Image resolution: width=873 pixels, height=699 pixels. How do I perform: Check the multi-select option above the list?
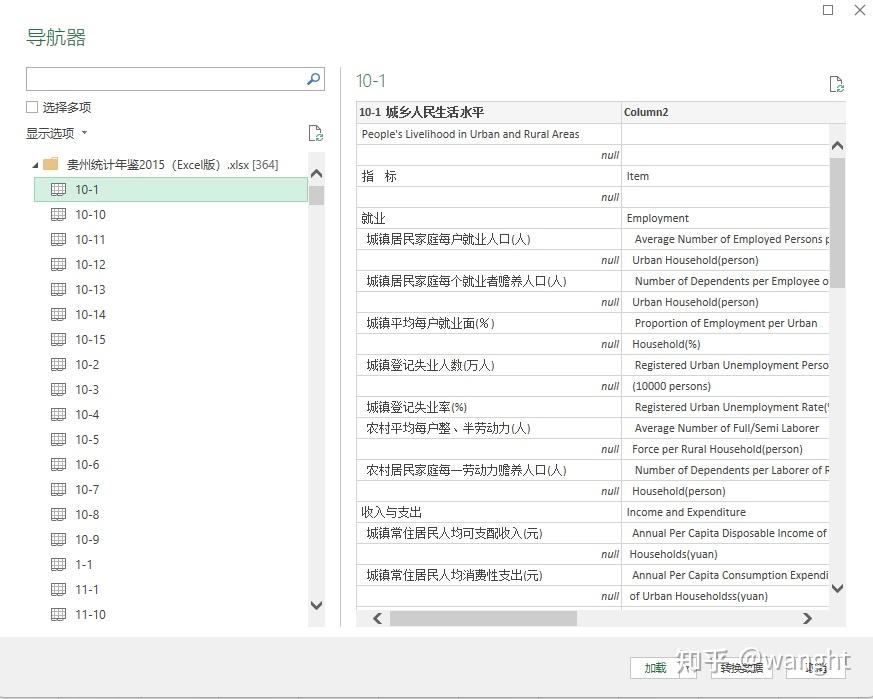point(31,107)
